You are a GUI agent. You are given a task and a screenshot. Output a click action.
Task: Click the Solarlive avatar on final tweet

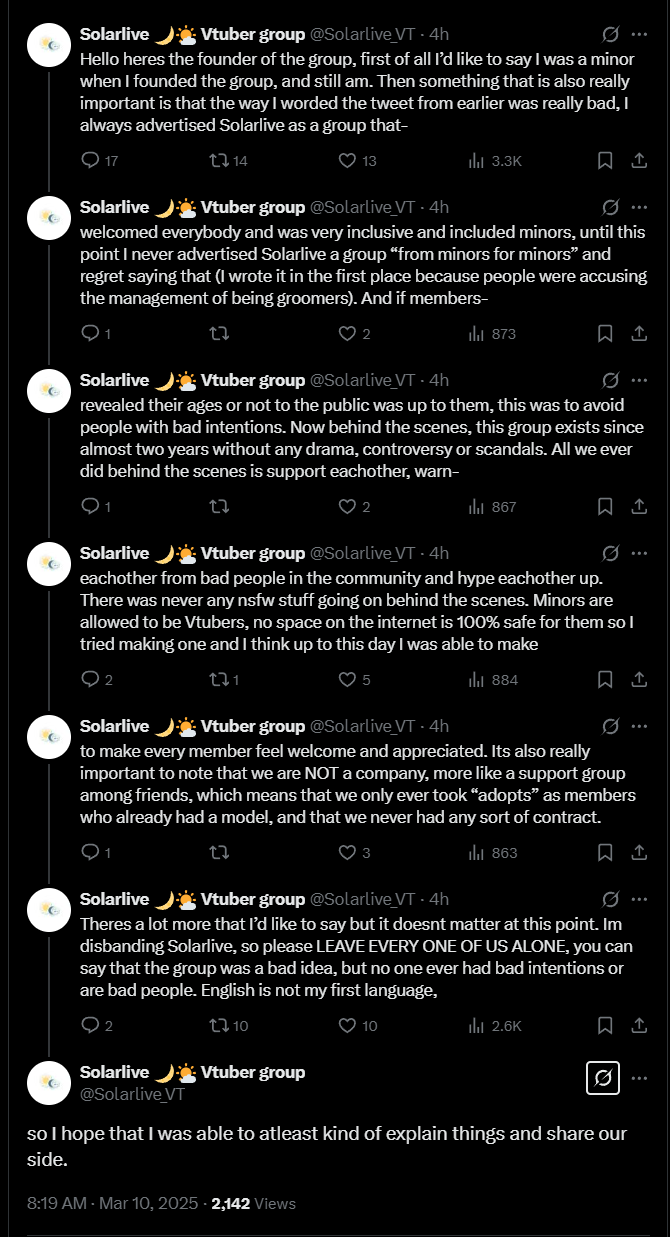[x=48, y=1082]
